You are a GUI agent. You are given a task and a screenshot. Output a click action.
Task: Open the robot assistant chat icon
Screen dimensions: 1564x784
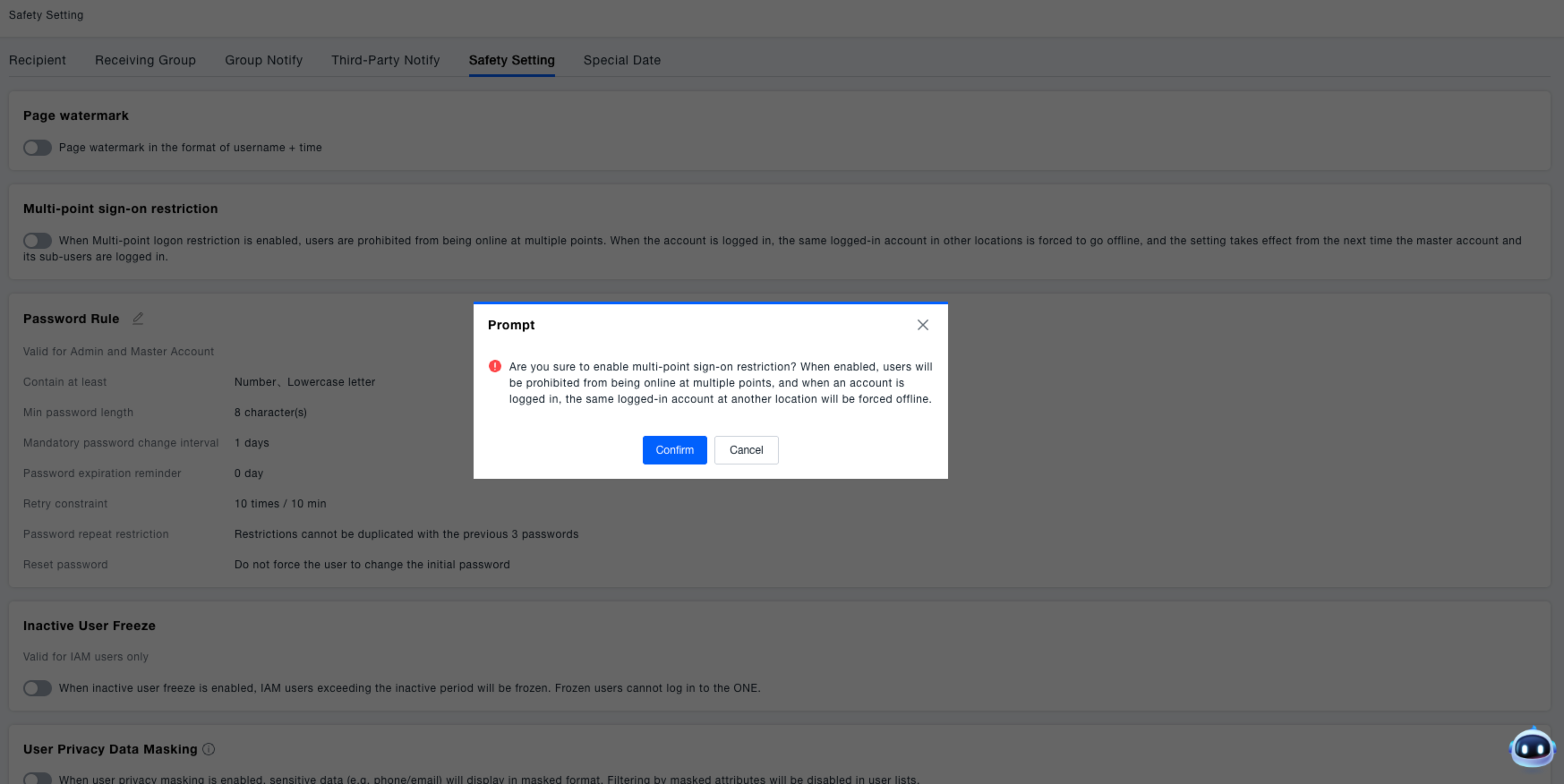(1532, 747)
